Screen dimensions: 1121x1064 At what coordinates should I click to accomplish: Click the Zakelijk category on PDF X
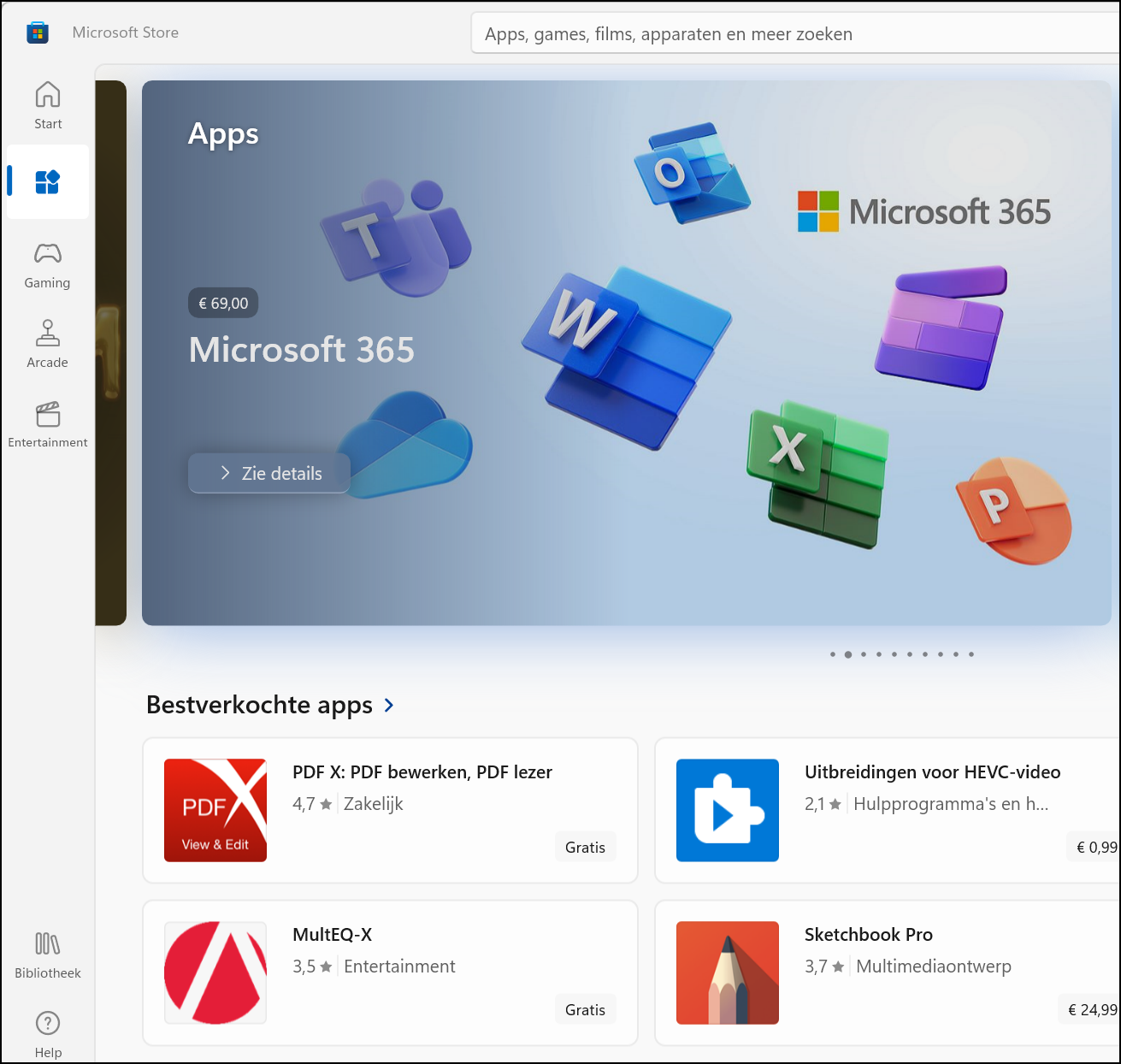coord(373,804)
